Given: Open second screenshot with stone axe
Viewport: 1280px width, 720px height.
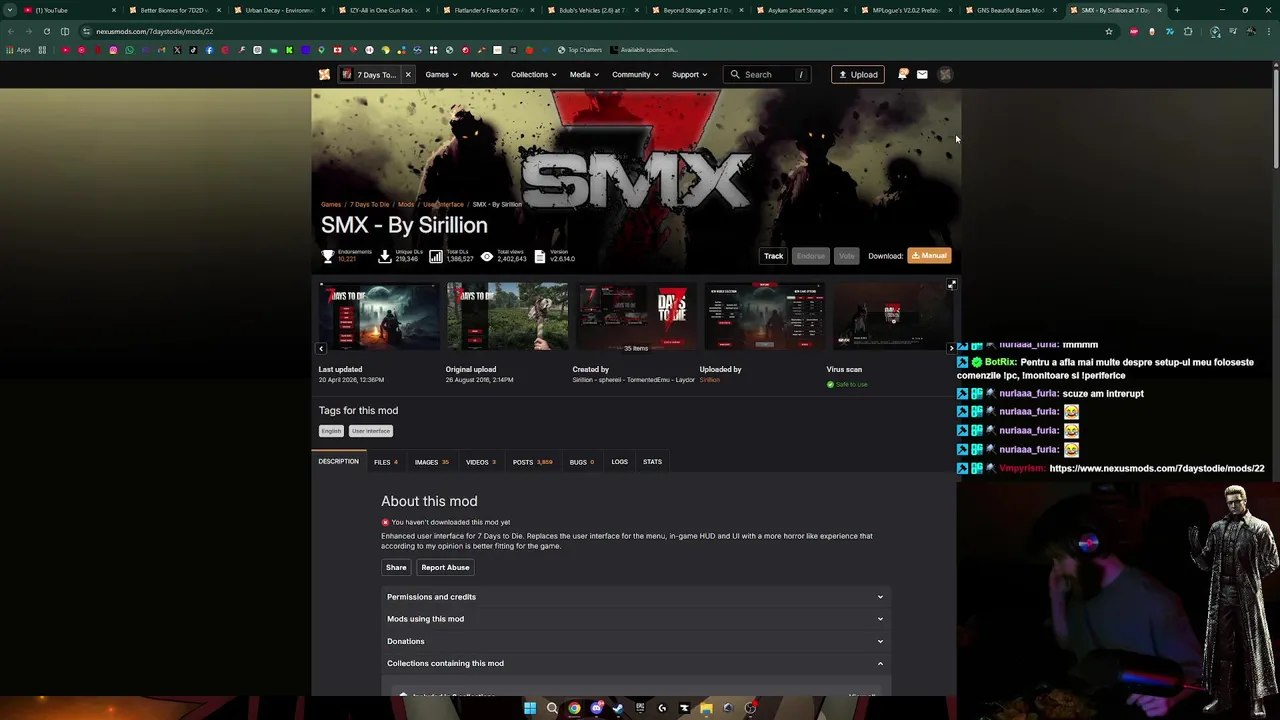Looking at the screenshot, I should (507, 315).
